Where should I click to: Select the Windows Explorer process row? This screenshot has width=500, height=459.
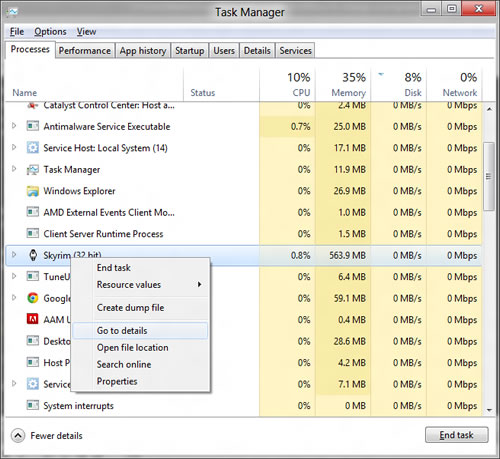243,191
